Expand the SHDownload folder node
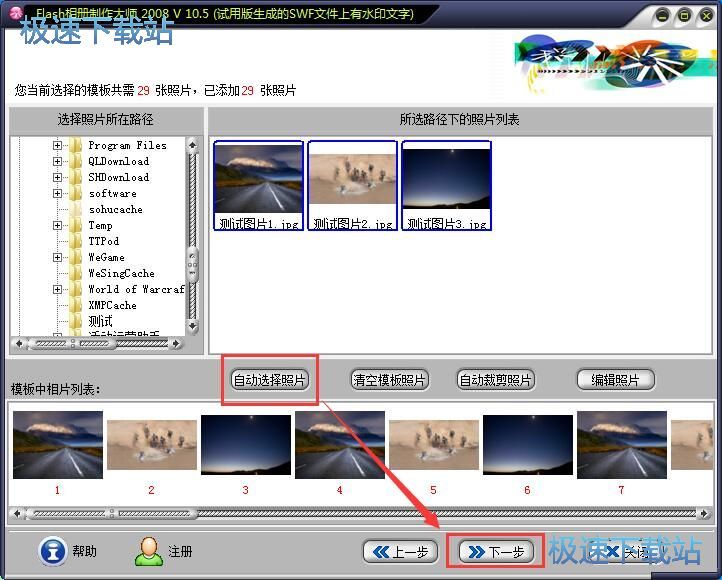The height and width of the screenshot is (580, 722). click(x=57, y=178)
